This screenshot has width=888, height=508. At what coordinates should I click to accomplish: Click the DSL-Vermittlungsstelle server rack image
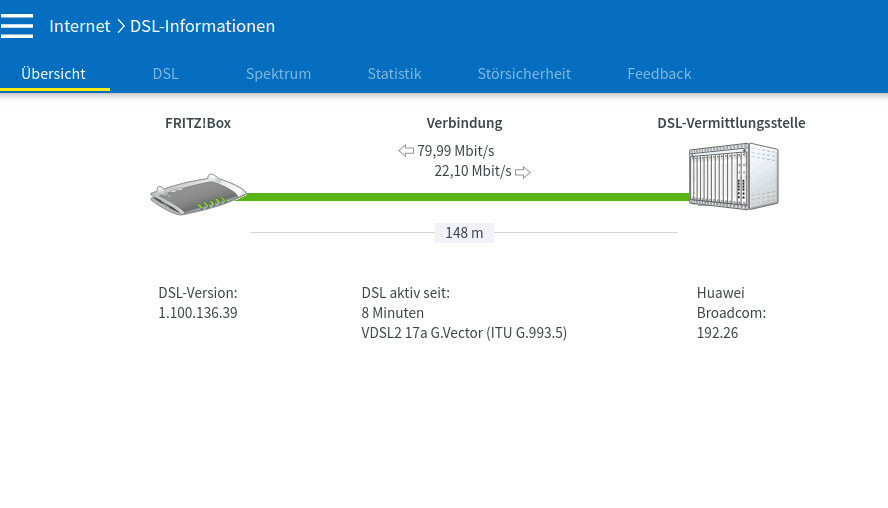tap(733, 176)
